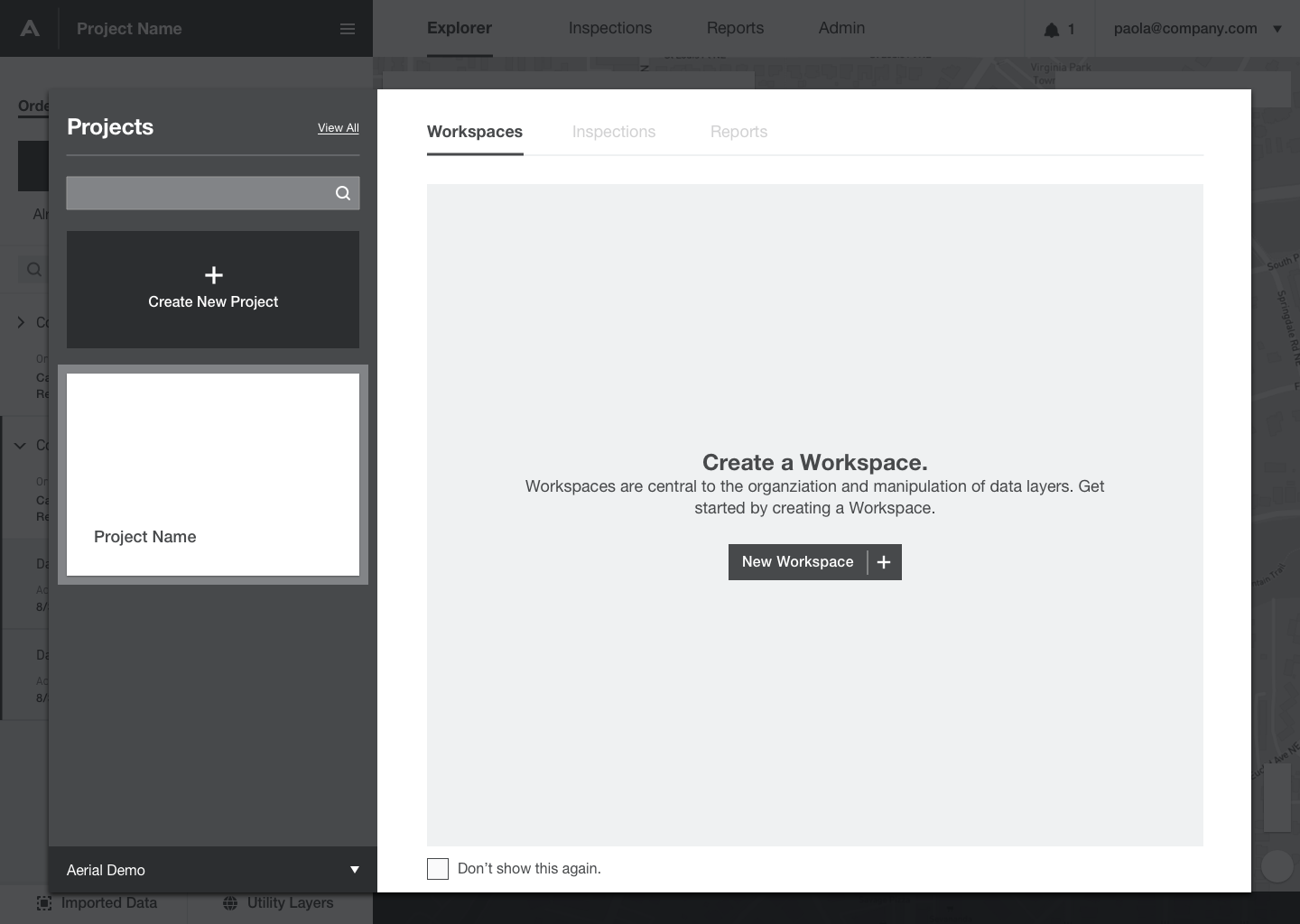
Task: Click Create New Project
Action: [x=213, y=301]
